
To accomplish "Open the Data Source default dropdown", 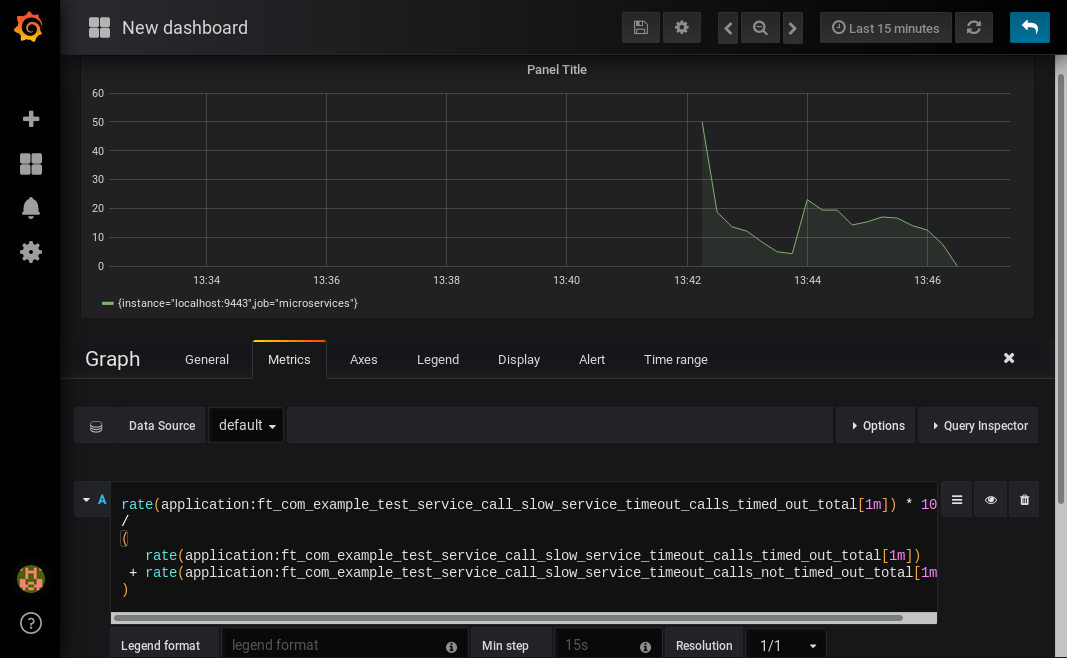I will pyautogui.click(x=246, y=425).
